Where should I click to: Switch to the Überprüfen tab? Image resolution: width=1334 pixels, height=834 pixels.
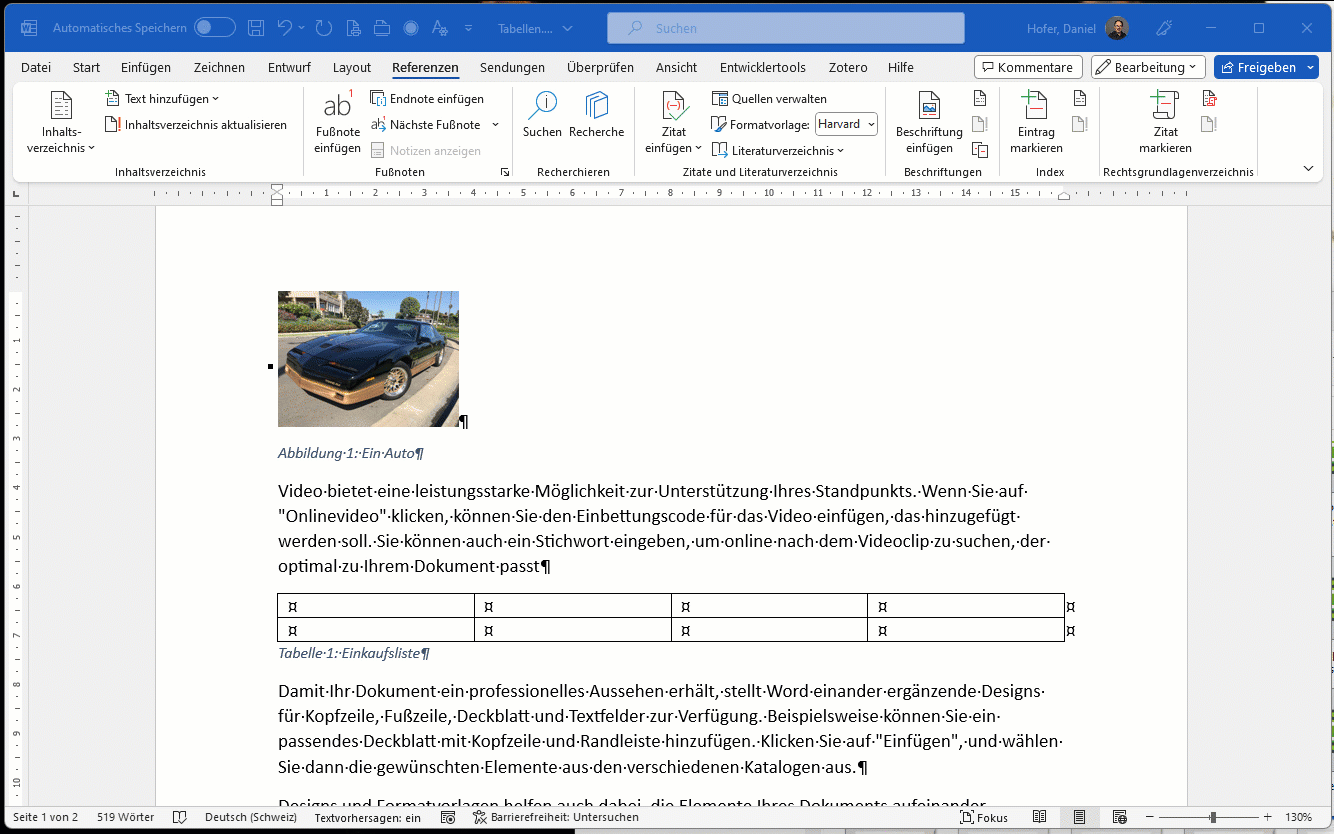tap(600, 68)
